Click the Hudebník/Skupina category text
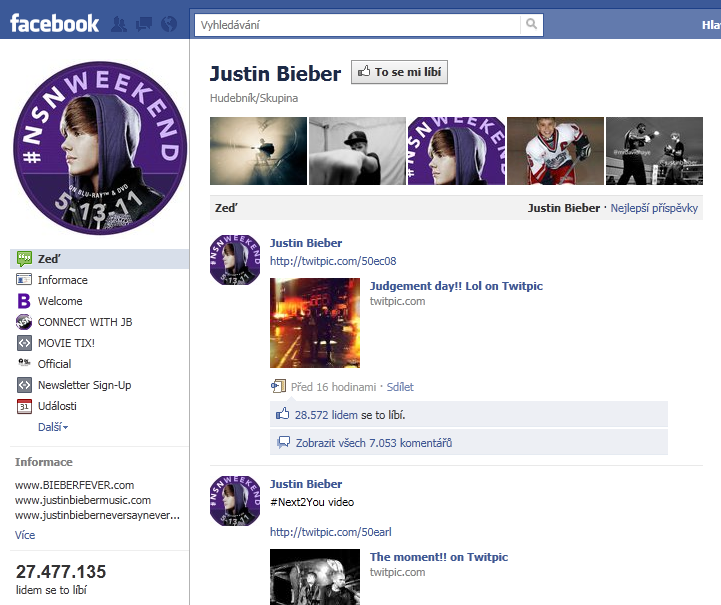The width and height of the screenshot is (721, 605). click(254, 98)
